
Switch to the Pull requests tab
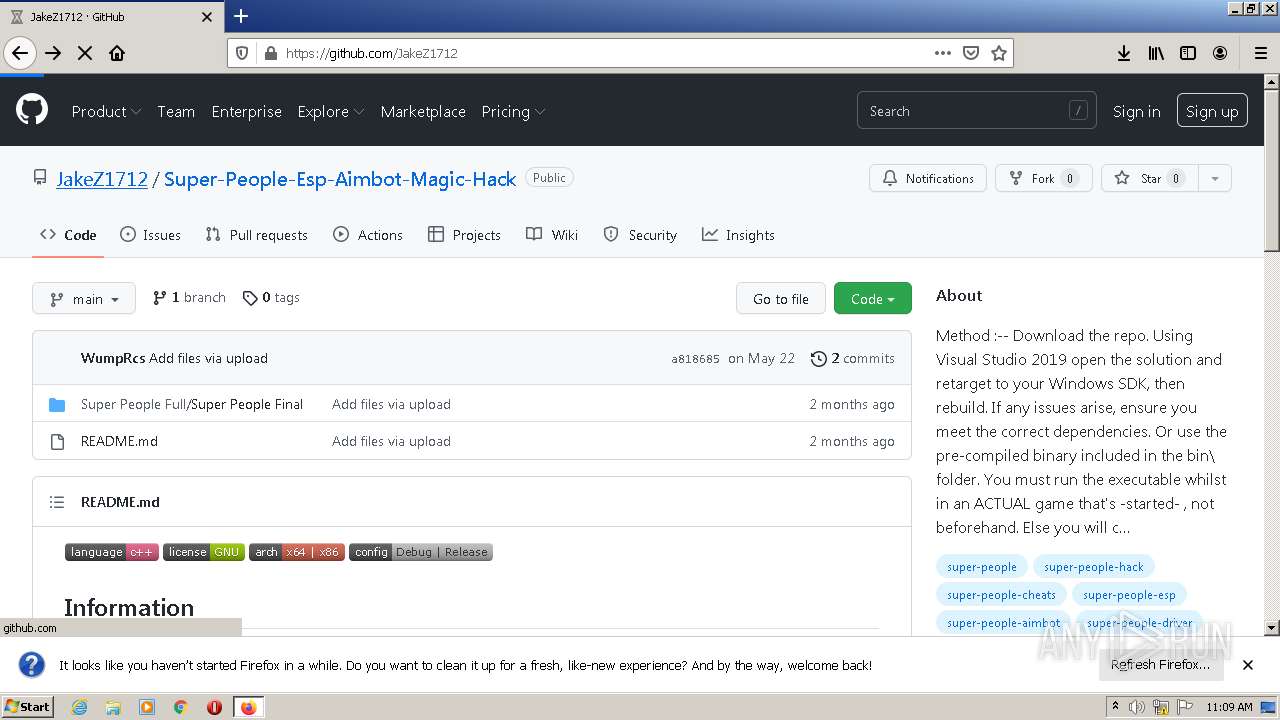pos(256,235)
